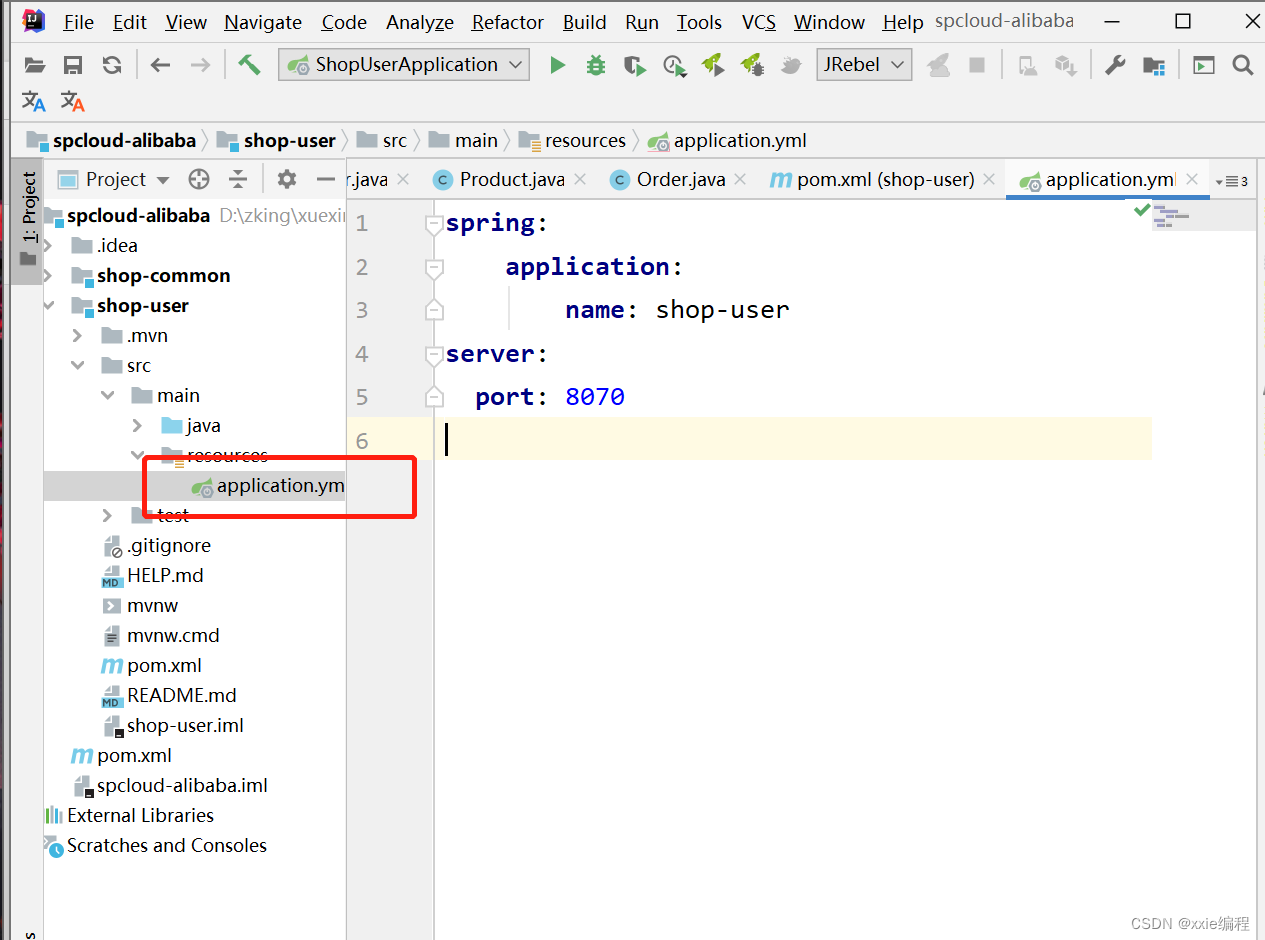Image resolution: width=1265 pixels, height=940 pixels.
Task: Click the locate target crosshair icon in Project panel
Action: [x=199, y=179]
